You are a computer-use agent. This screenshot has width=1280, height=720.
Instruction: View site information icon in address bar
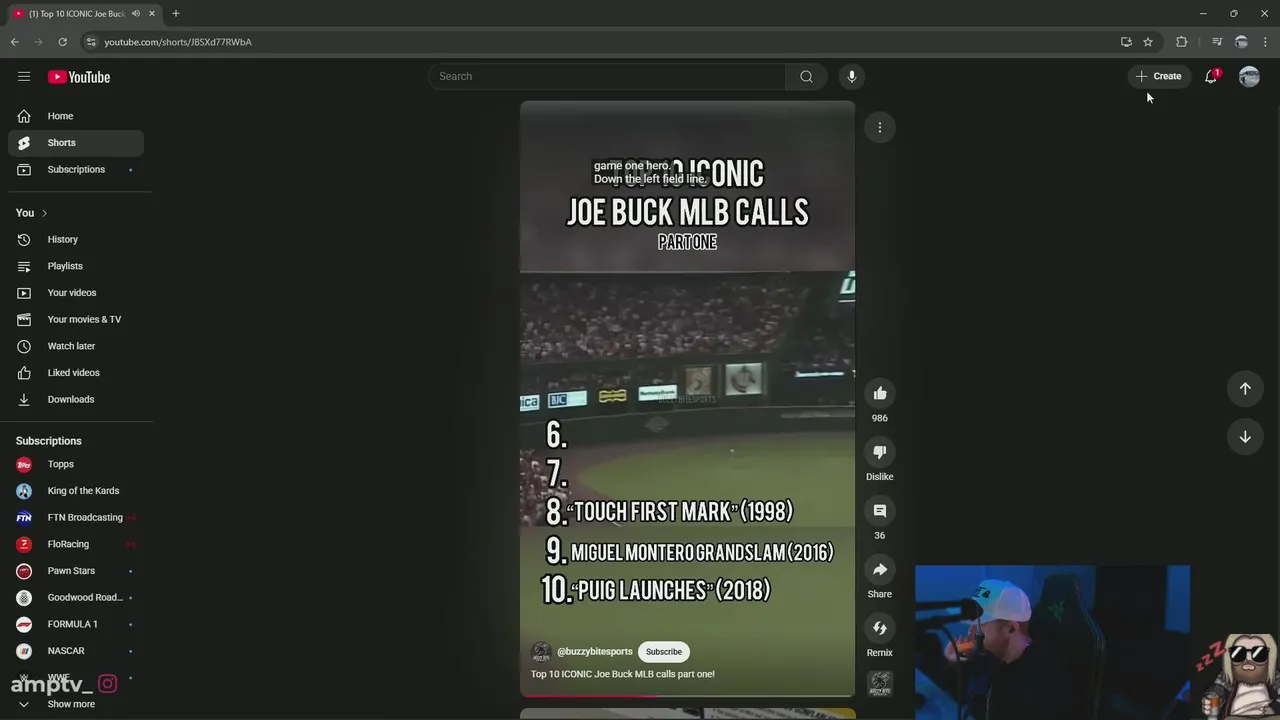click(x=91, y=42)
